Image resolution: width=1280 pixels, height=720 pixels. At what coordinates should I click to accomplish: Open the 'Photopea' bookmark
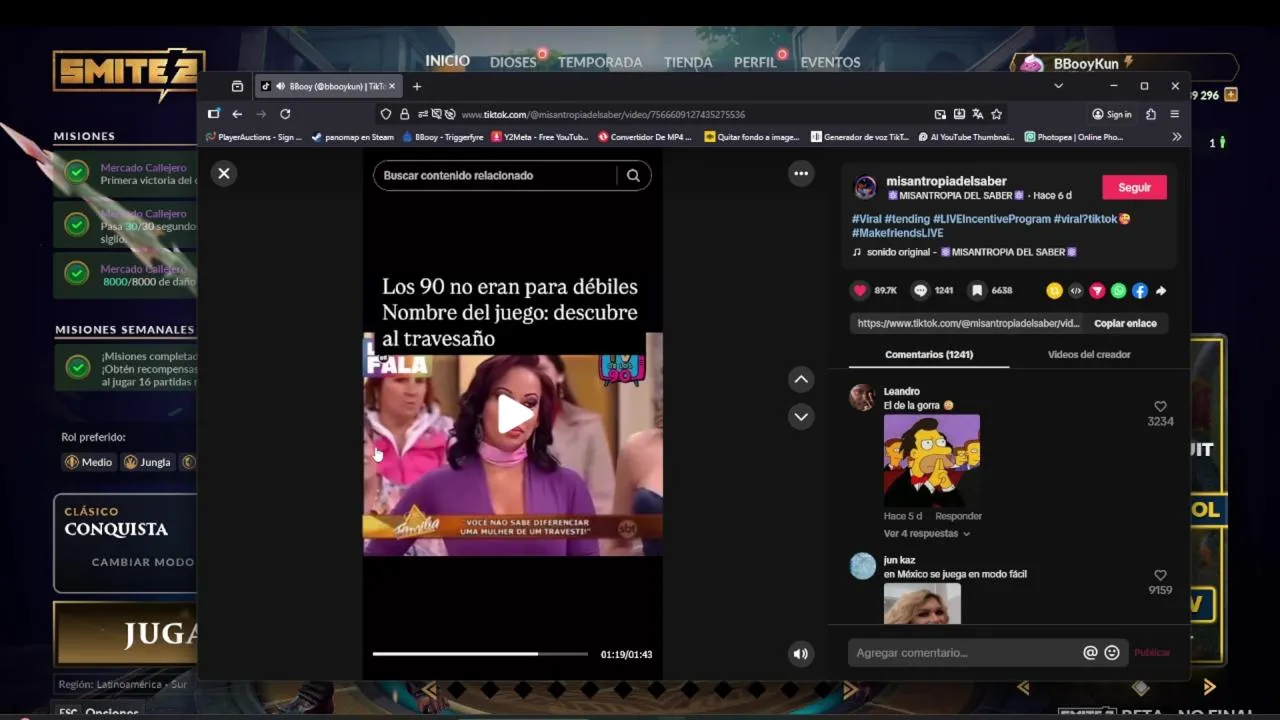click(1074, 137)
